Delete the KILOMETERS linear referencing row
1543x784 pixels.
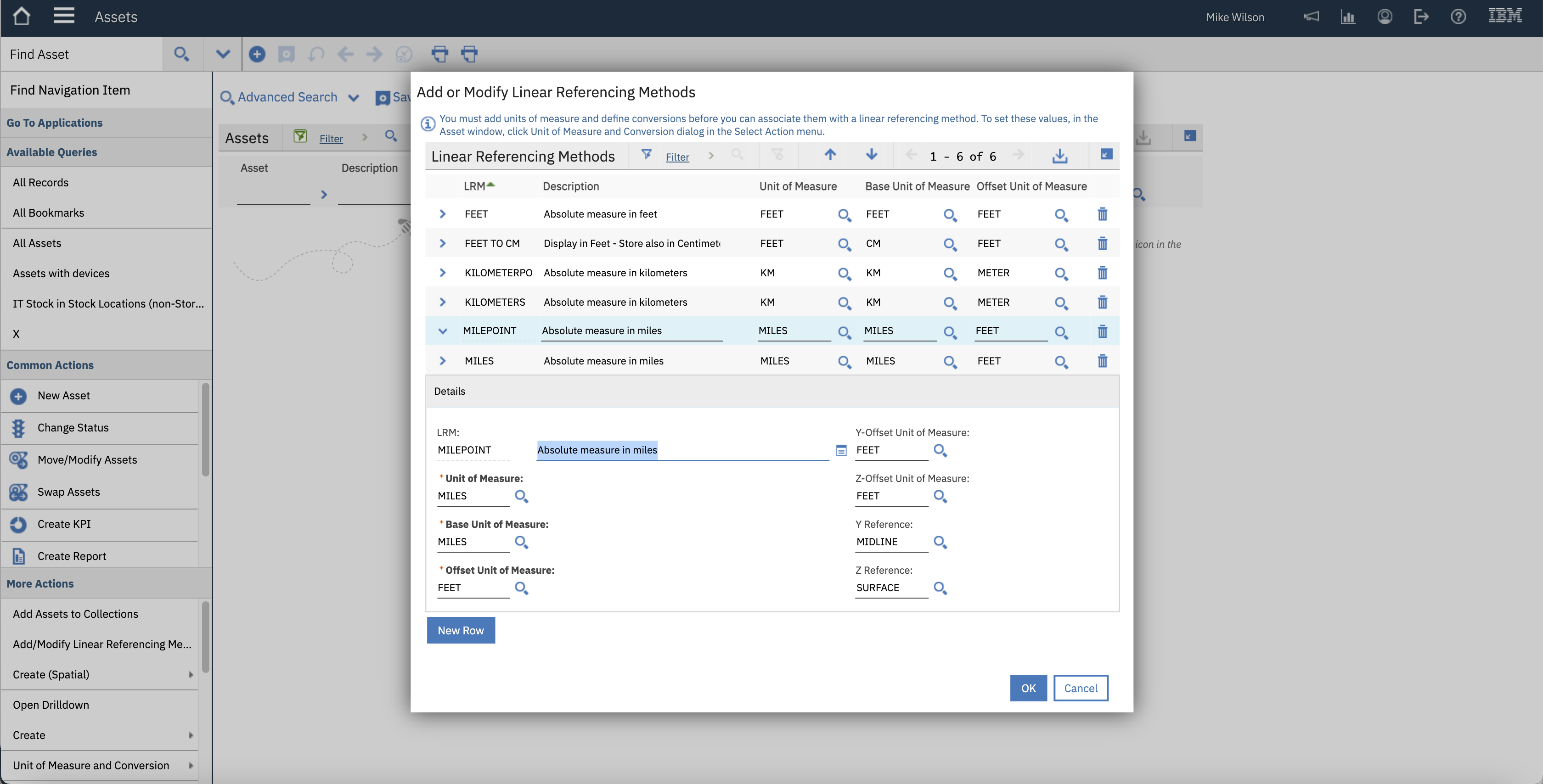point(1102,302)
